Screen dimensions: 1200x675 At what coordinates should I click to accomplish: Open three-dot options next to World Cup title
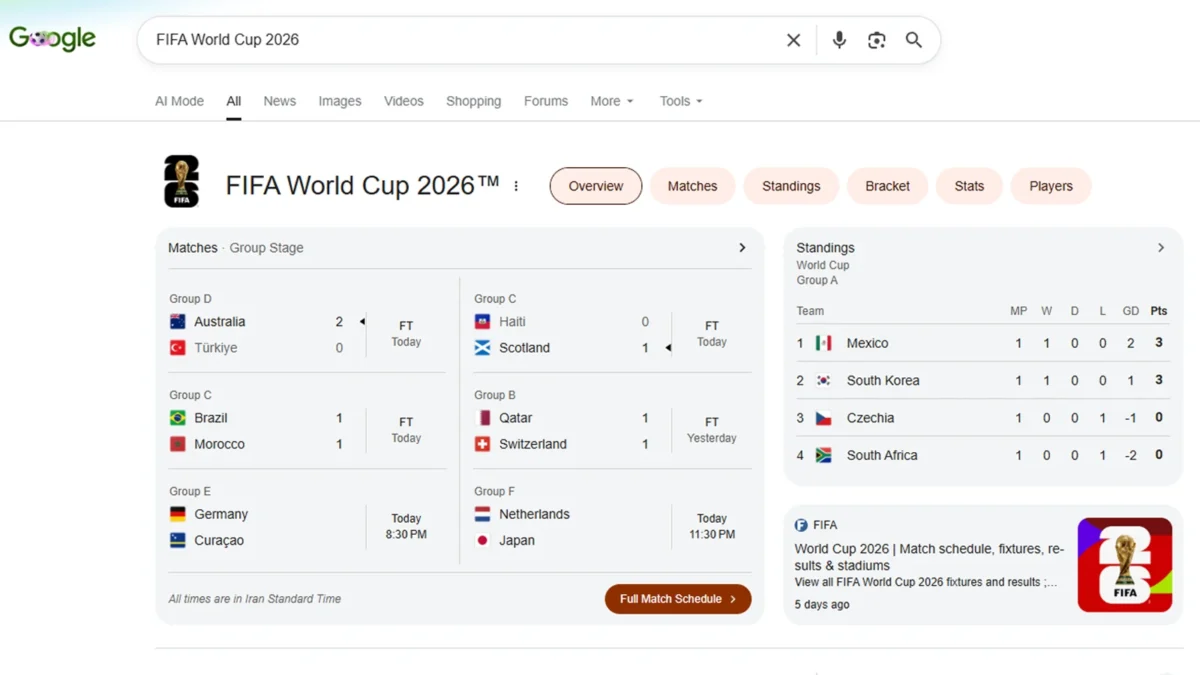point(516,186)
